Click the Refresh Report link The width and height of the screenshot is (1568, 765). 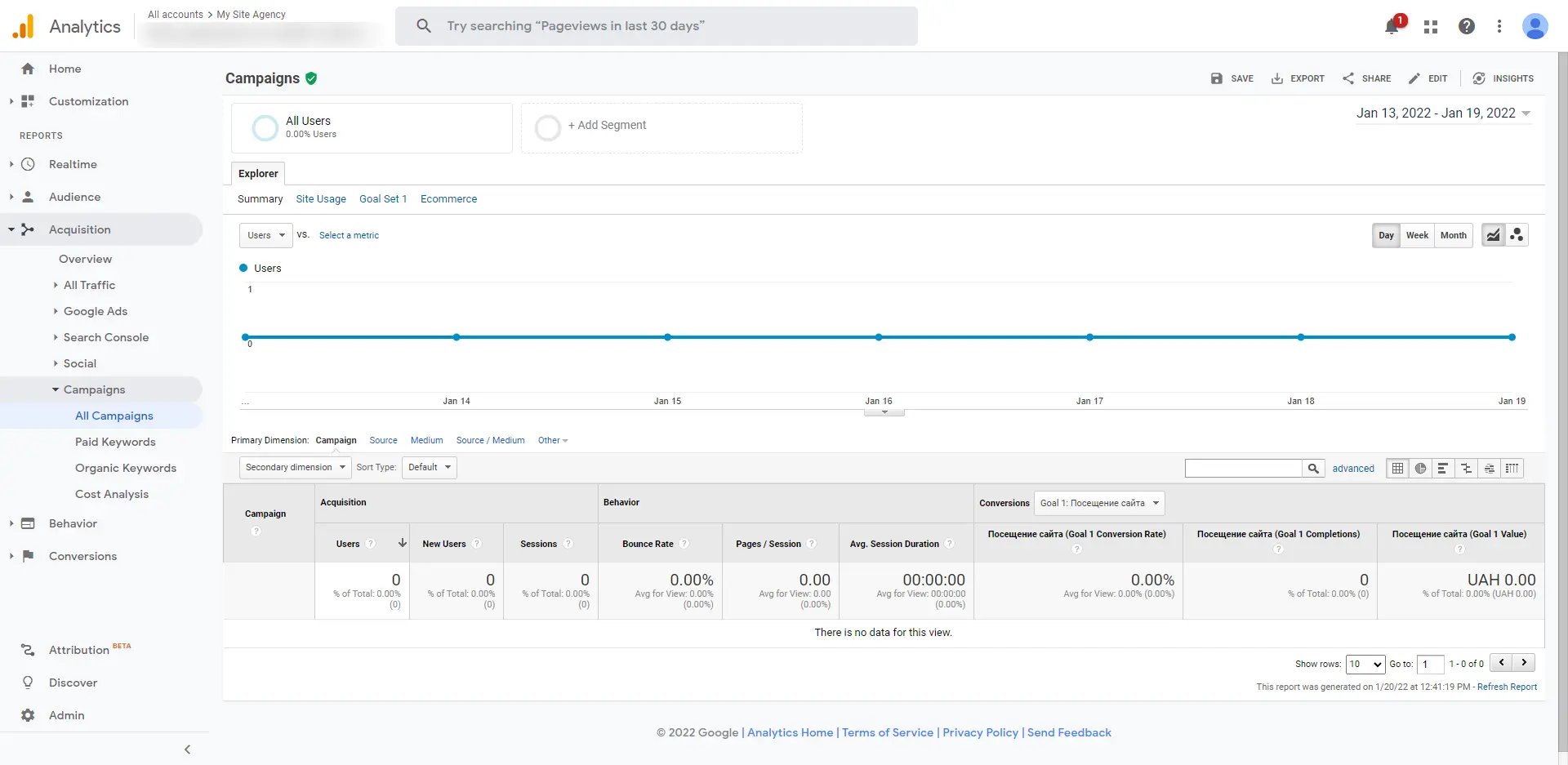[1507, 687]
